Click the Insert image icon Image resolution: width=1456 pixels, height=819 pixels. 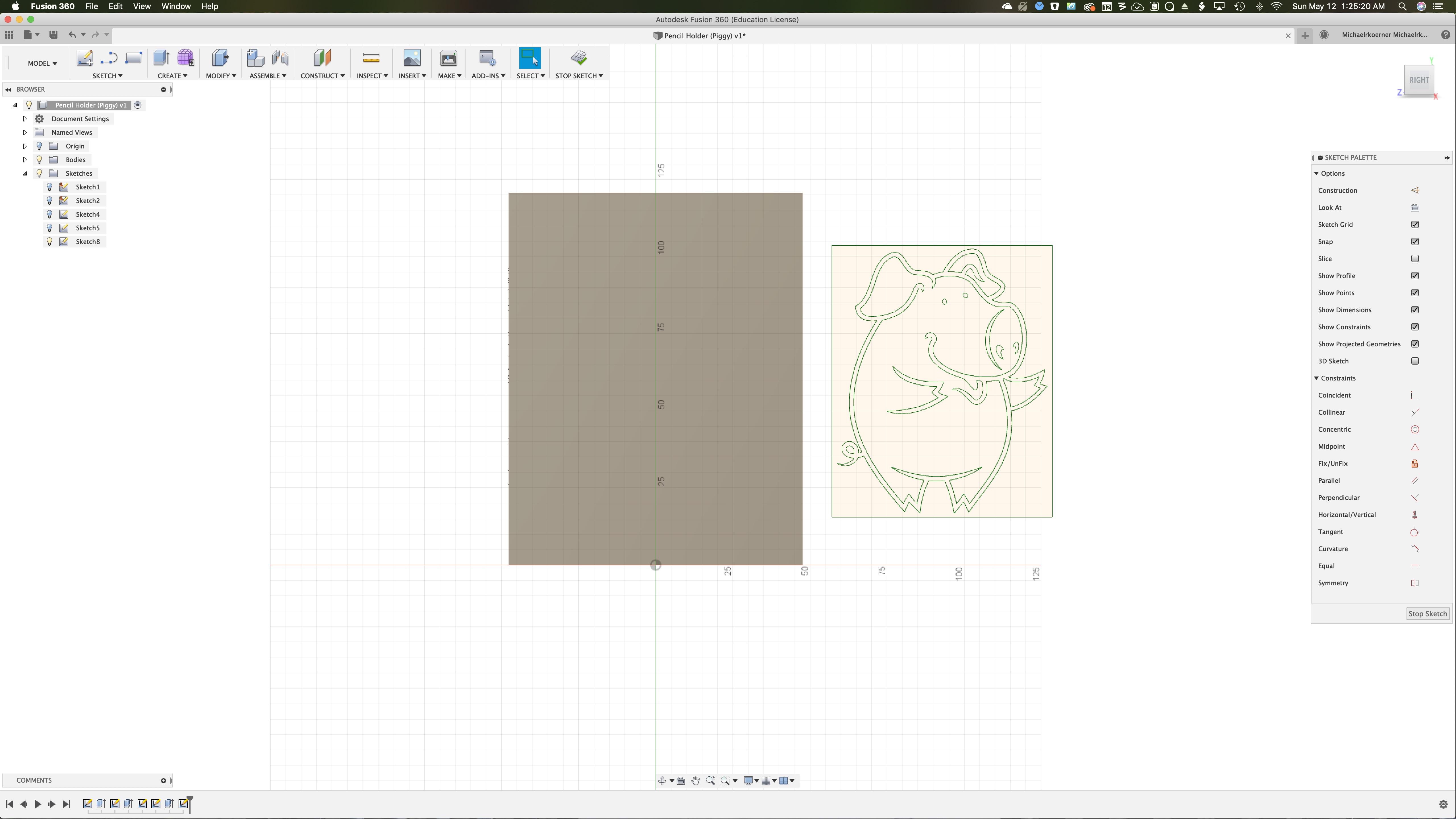pos(412,58)
